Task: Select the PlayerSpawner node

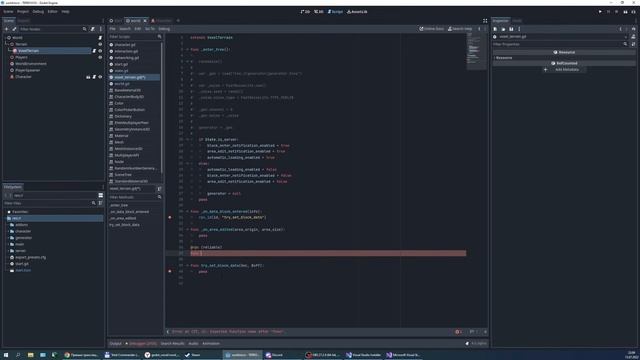Action: pyautogui.click(x=27, y=70)
